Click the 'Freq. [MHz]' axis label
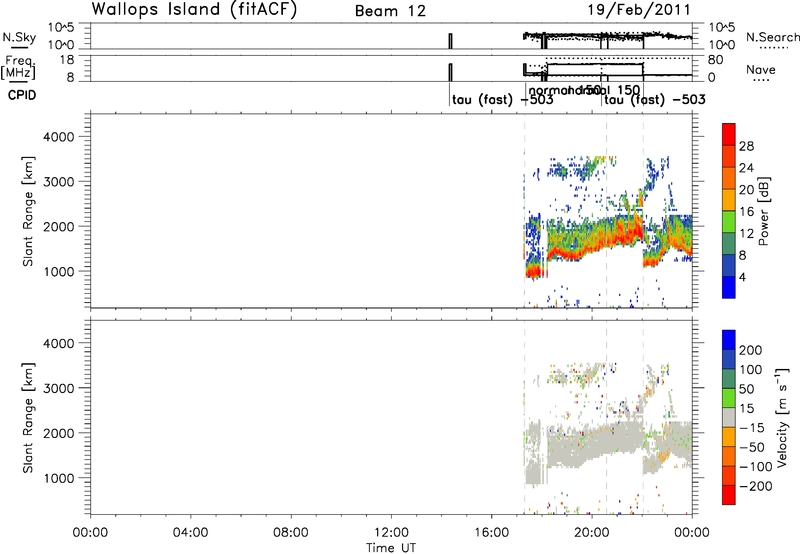The width and height of the screenshot is (800, 554). point(19,68)
